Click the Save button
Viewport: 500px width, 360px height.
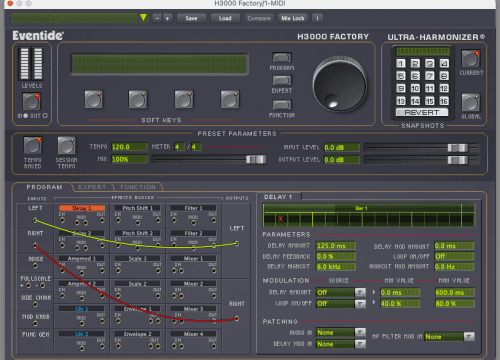191,18
